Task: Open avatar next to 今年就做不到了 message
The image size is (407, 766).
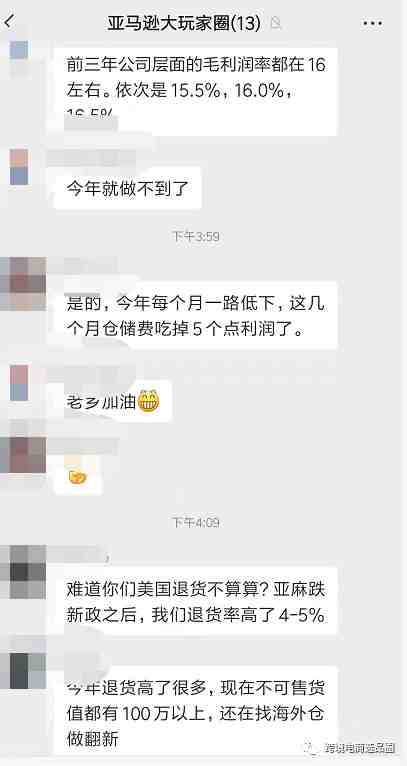Action: point(19,167)
